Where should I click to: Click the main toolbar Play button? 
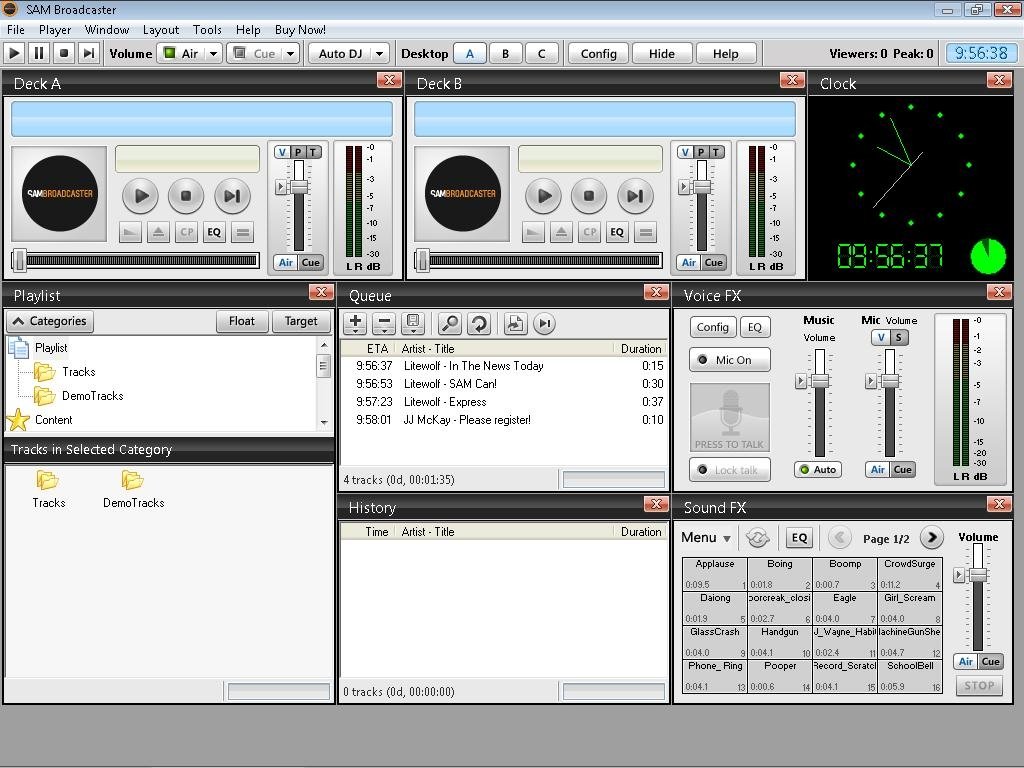[14, 54]
